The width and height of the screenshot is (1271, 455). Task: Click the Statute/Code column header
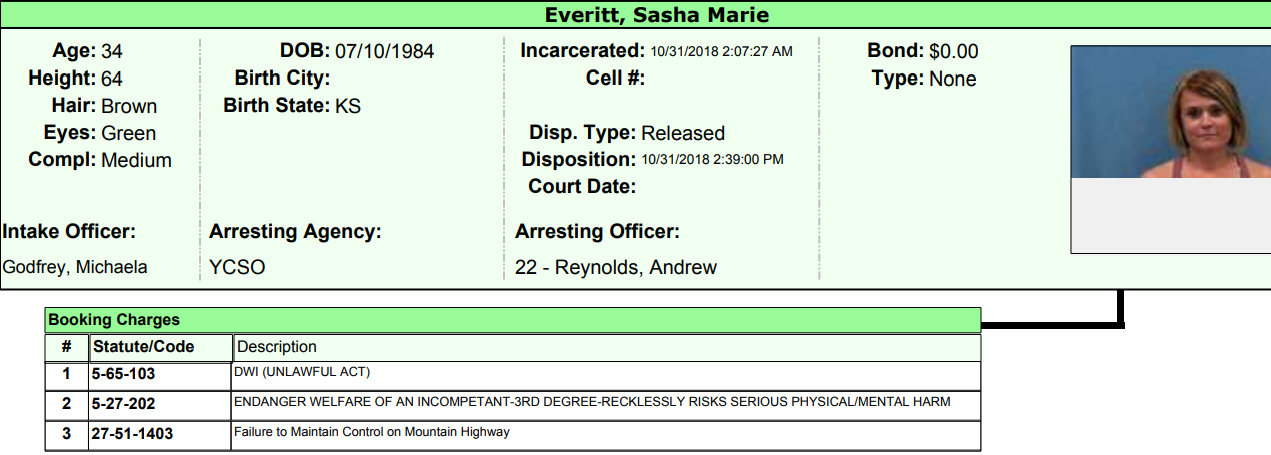(143, 347)
